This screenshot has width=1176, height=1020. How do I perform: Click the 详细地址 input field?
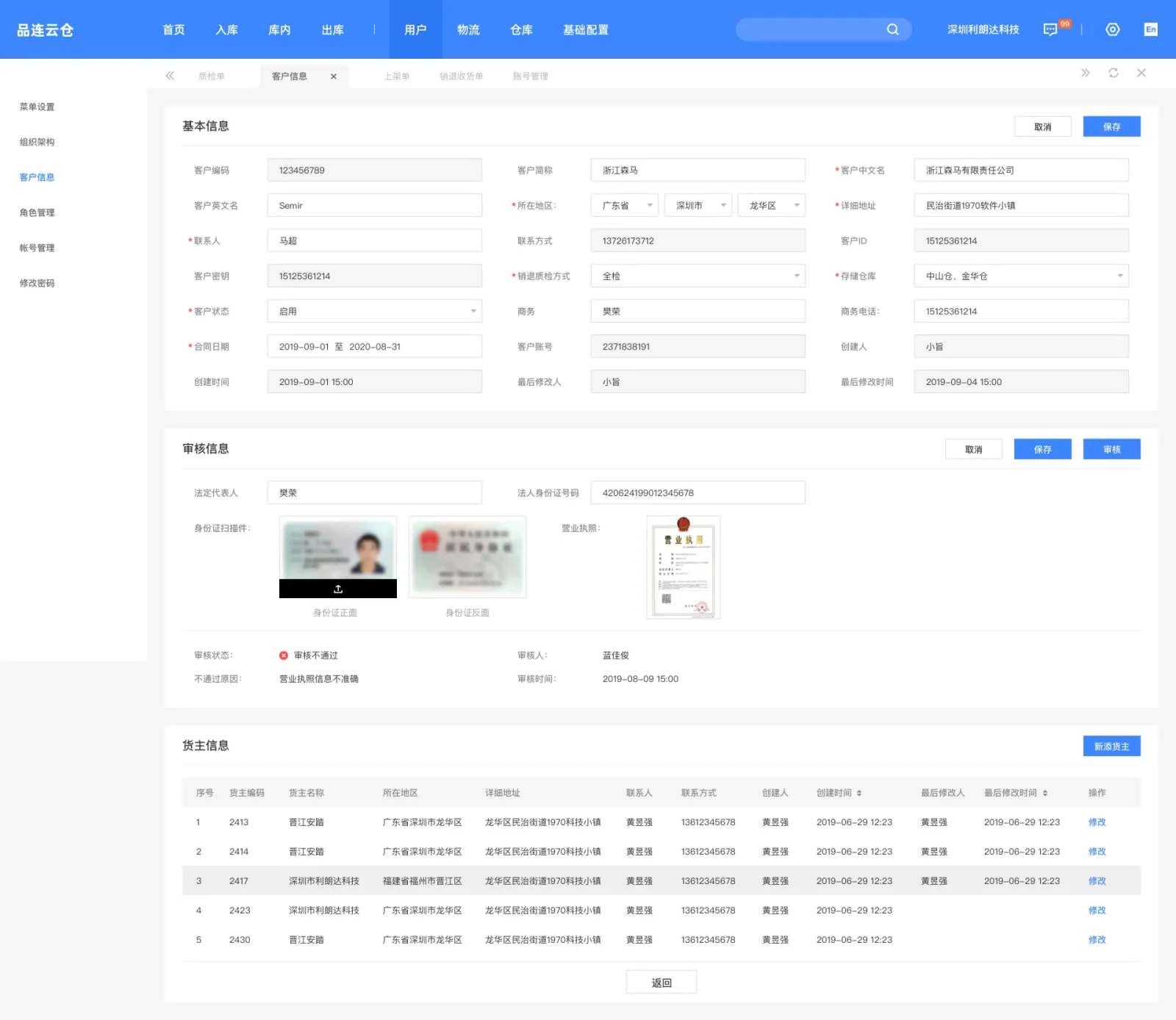pos(1022,206)
